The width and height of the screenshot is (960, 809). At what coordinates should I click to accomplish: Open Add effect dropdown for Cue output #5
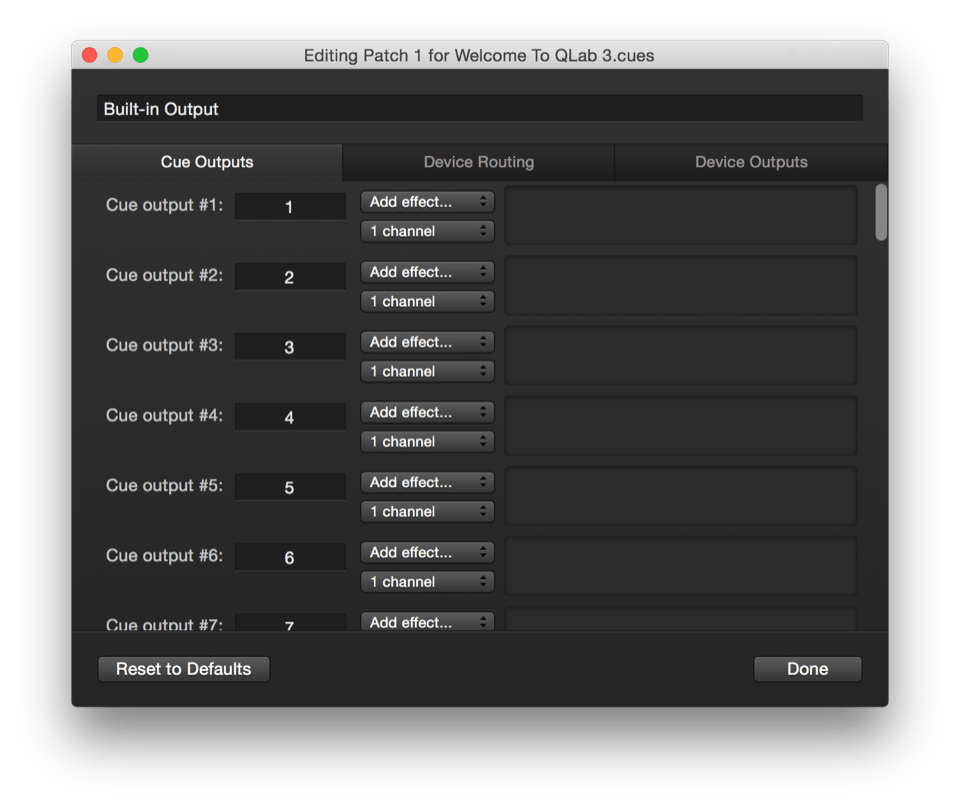427,482
